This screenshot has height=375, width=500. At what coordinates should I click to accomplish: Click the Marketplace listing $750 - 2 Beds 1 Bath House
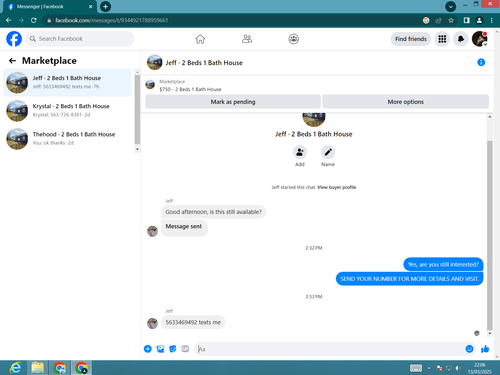point(190,89)
